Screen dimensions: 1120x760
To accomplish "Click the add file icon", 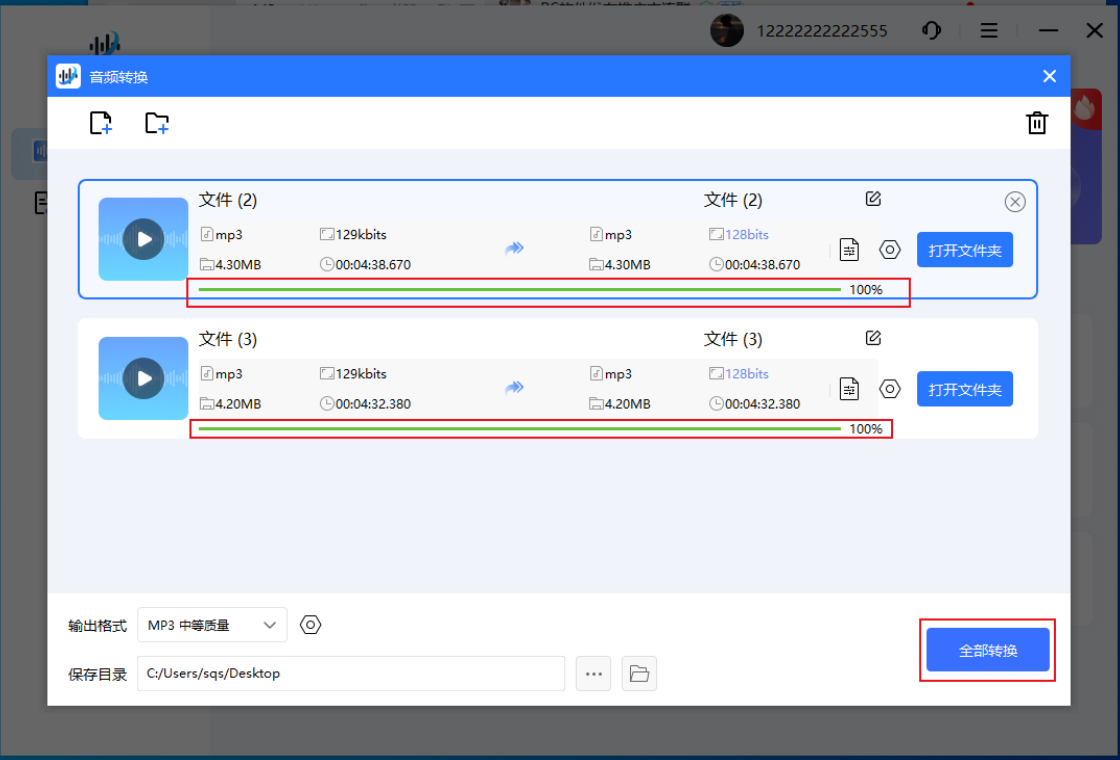I will pyautogui.click(x=101, y=123).
